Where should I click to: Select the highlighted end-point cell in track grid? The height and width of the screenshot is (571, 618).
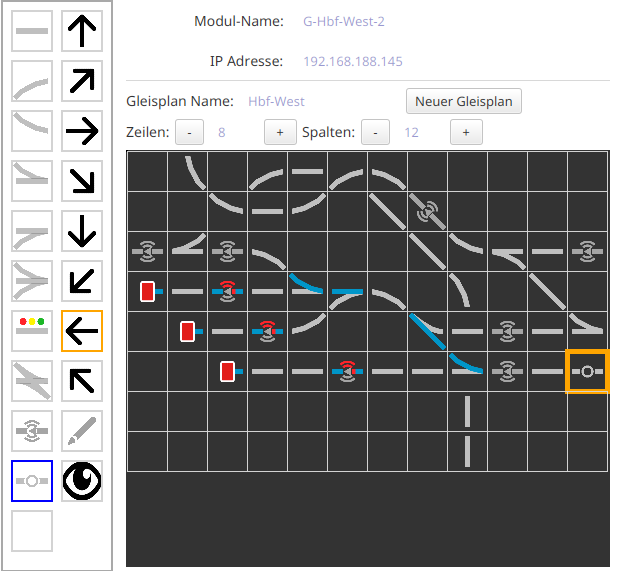[587, 371]
